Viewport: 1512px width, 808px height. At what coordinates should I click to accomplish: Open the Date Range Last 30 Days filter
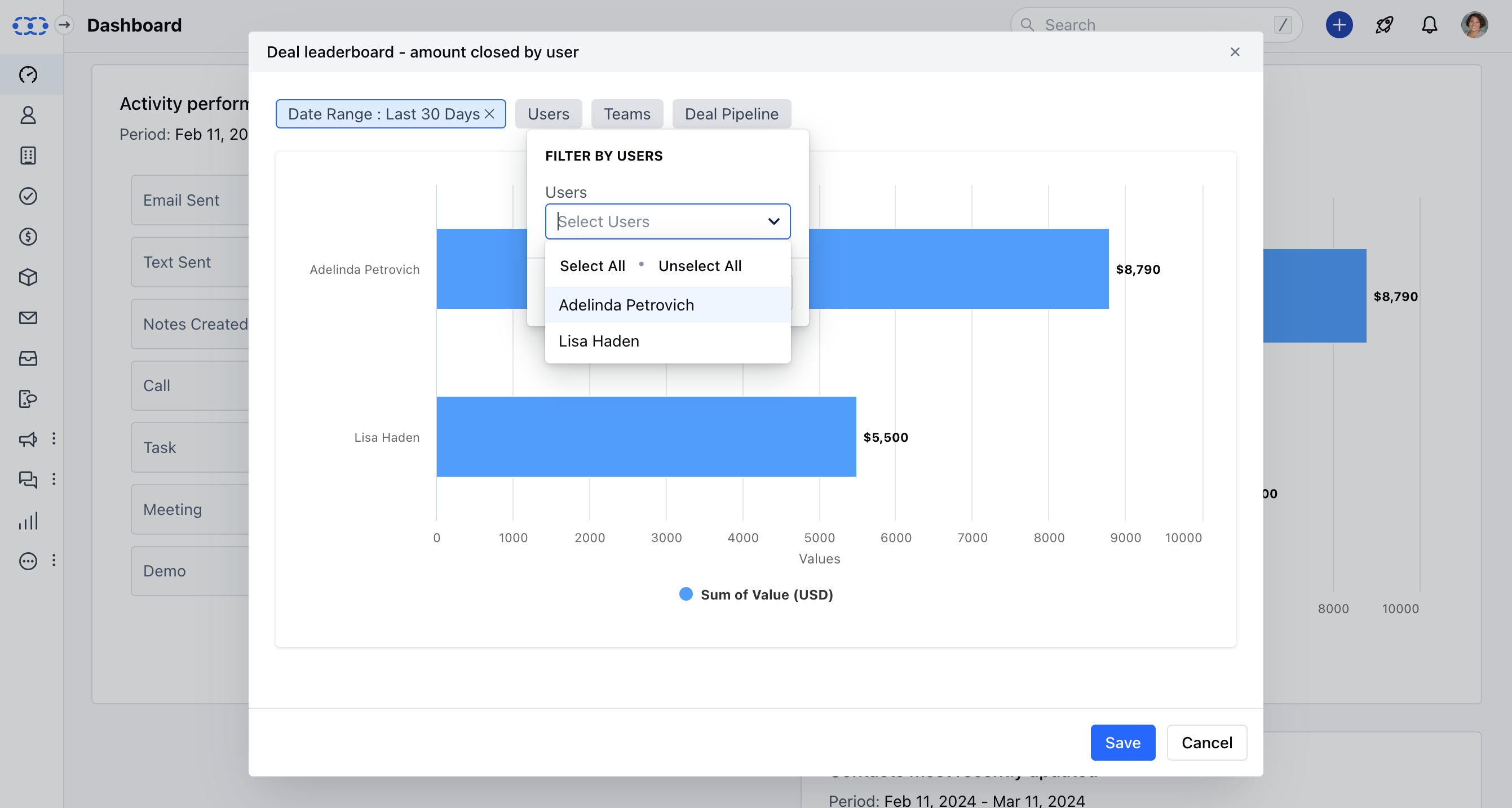pyautogui.click(x=384, y=113)
